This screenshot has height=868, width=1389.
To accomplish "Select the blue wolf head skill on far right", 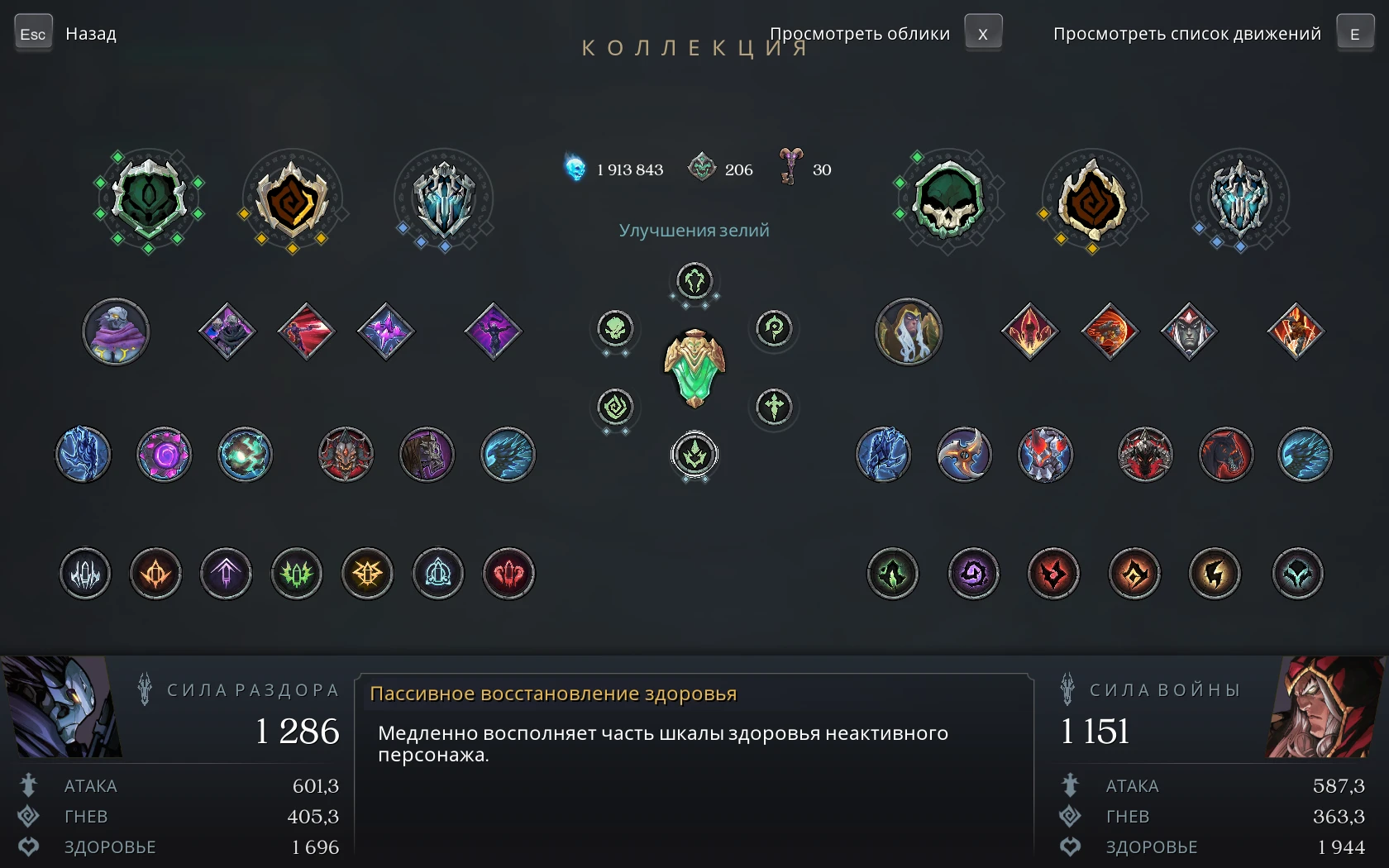I will pyautogui.click(x=1305, y=454).
